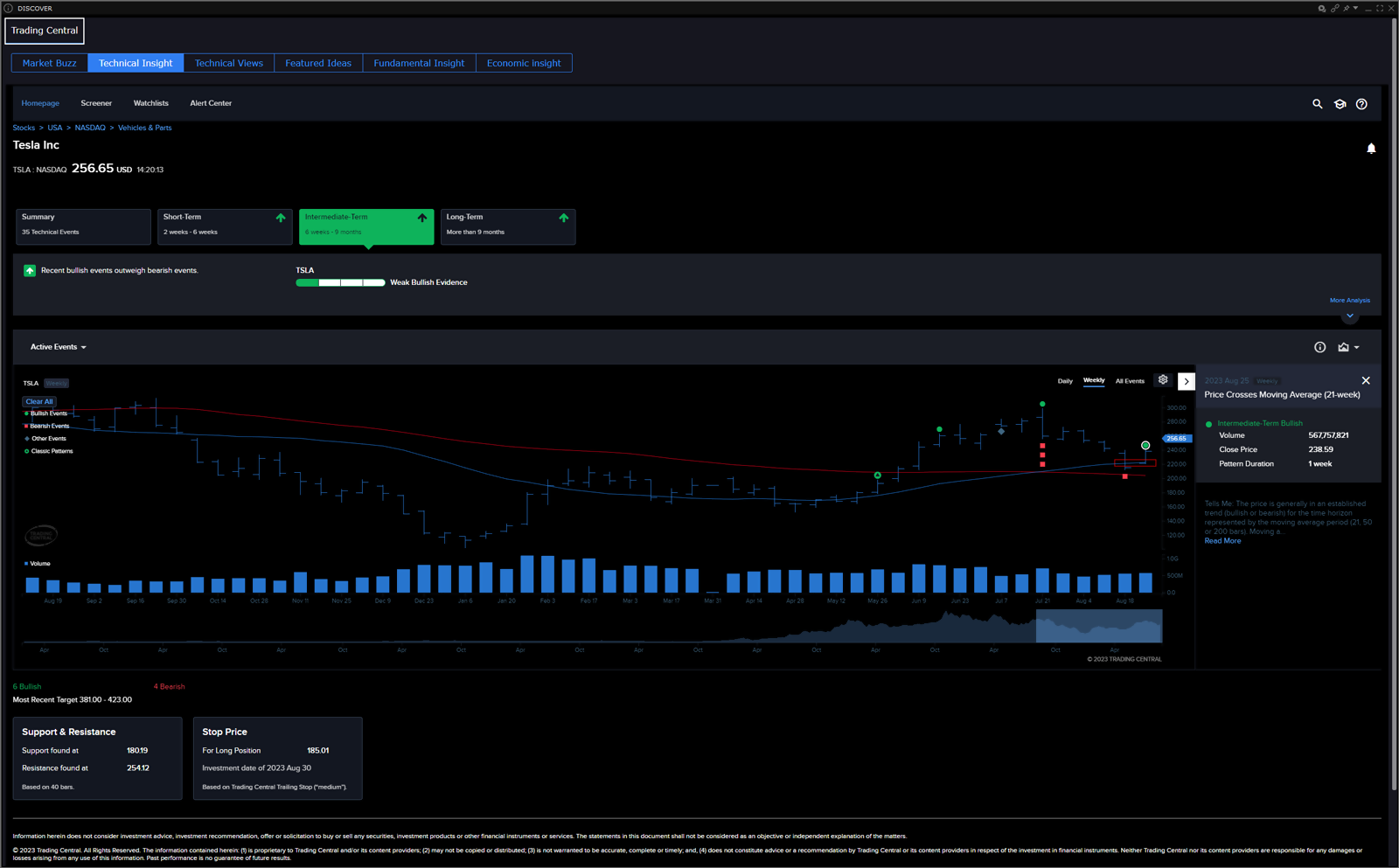Click the Read More link in the event details
The image size is (1399, 868).
point(1222,540)
